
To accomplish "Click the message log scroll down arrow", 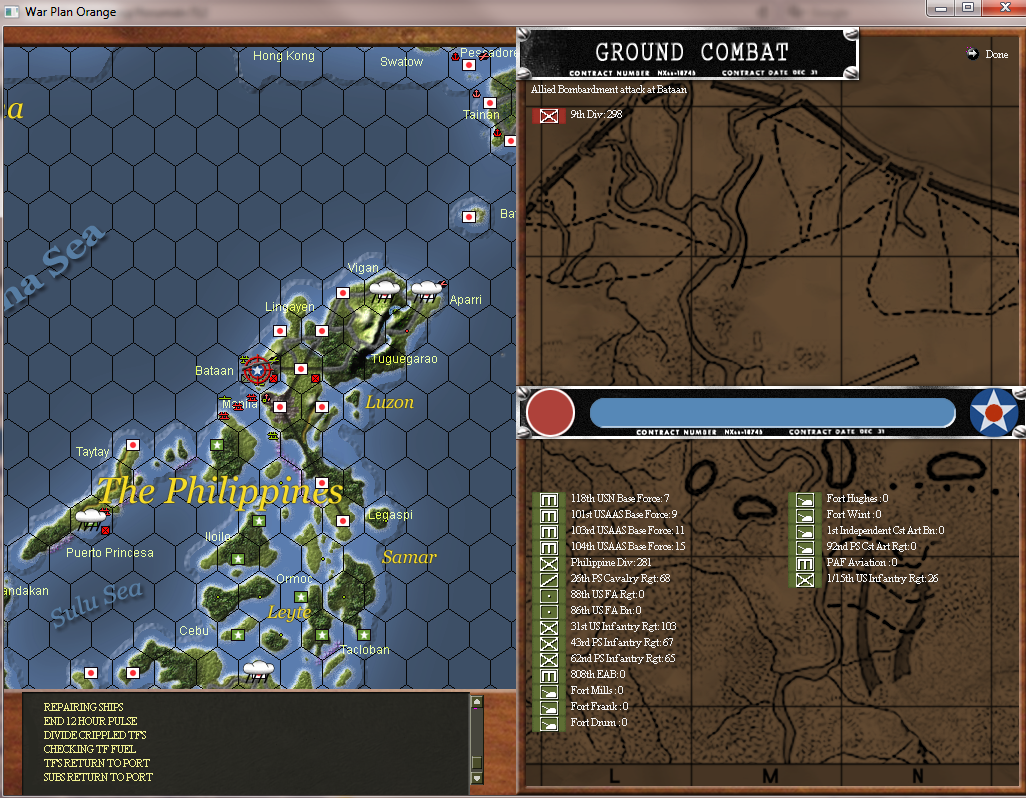I will (477, 778).
